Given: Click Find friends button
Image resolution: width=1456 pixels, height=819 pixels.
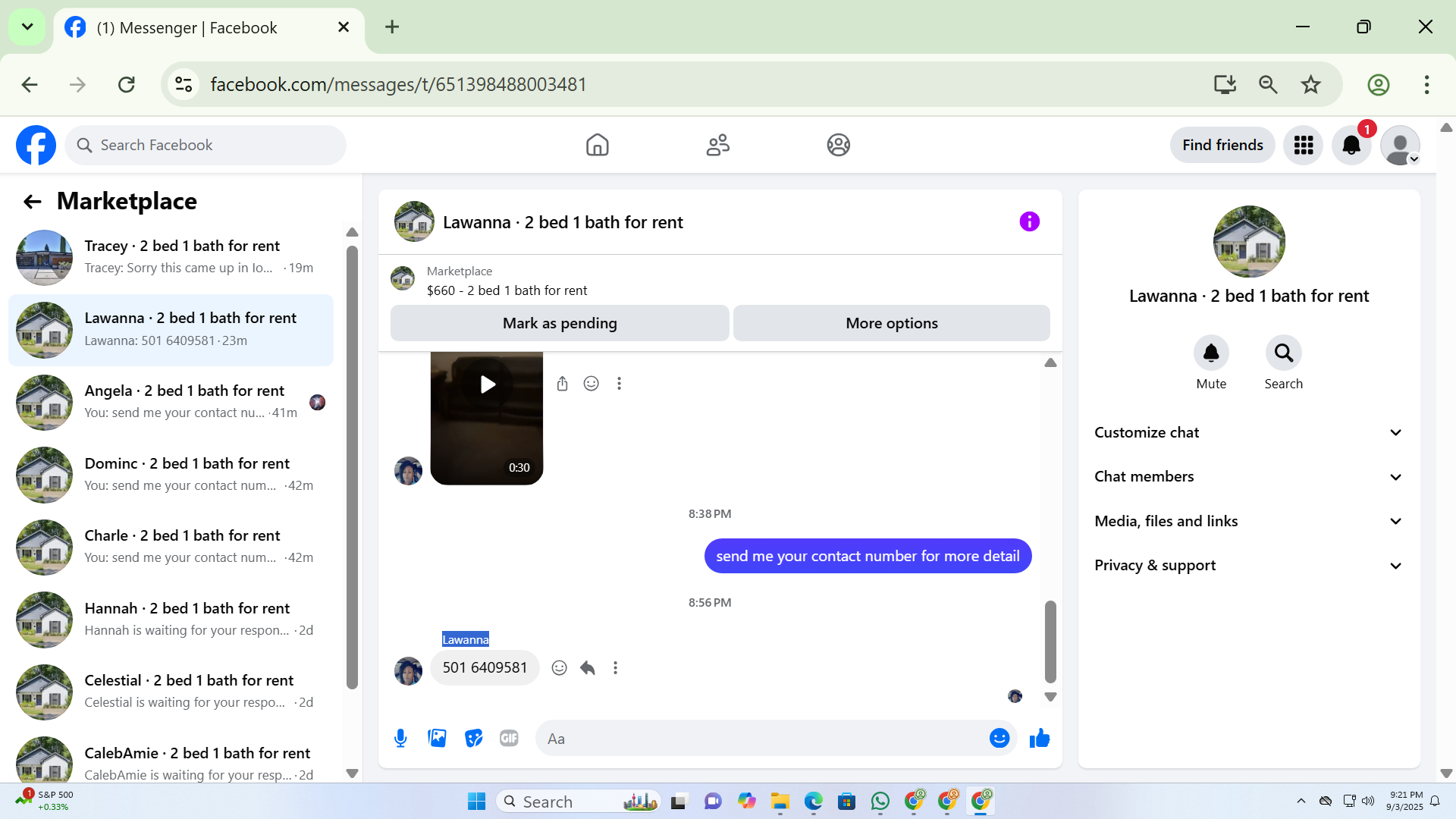Looking at the screenshot, I should (1222, 145).
